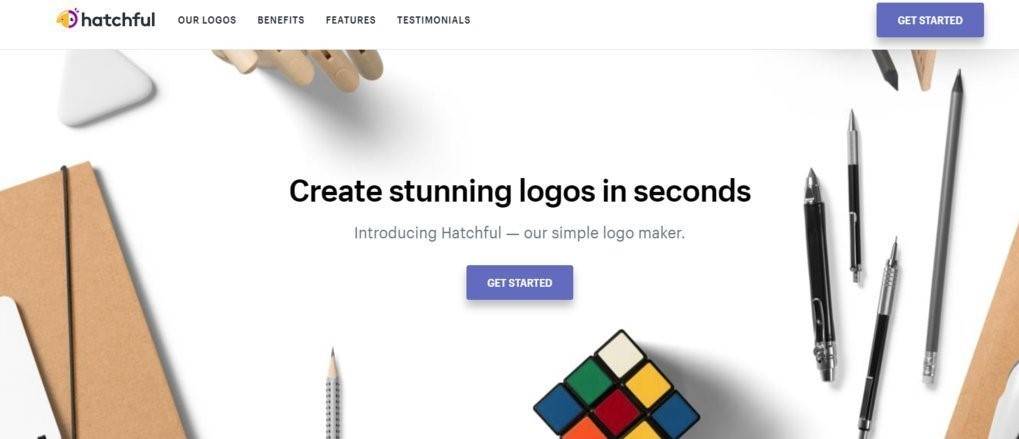The height and width of the screenshot is (439, 1019).
Task: Go to the BENEFITS nav item
Action: (281, 20)
